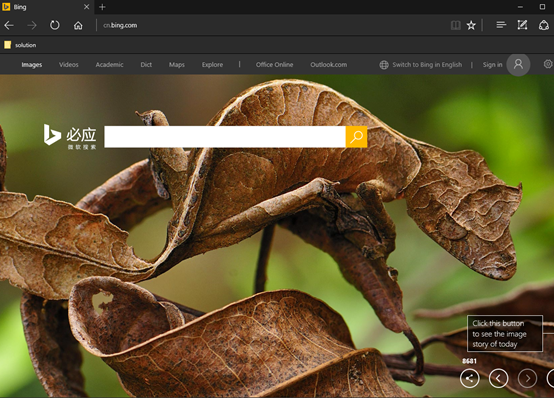Viewport: 554px width, 398px height.
Task: Open the Maps menu item
Action: click(177, 65)
